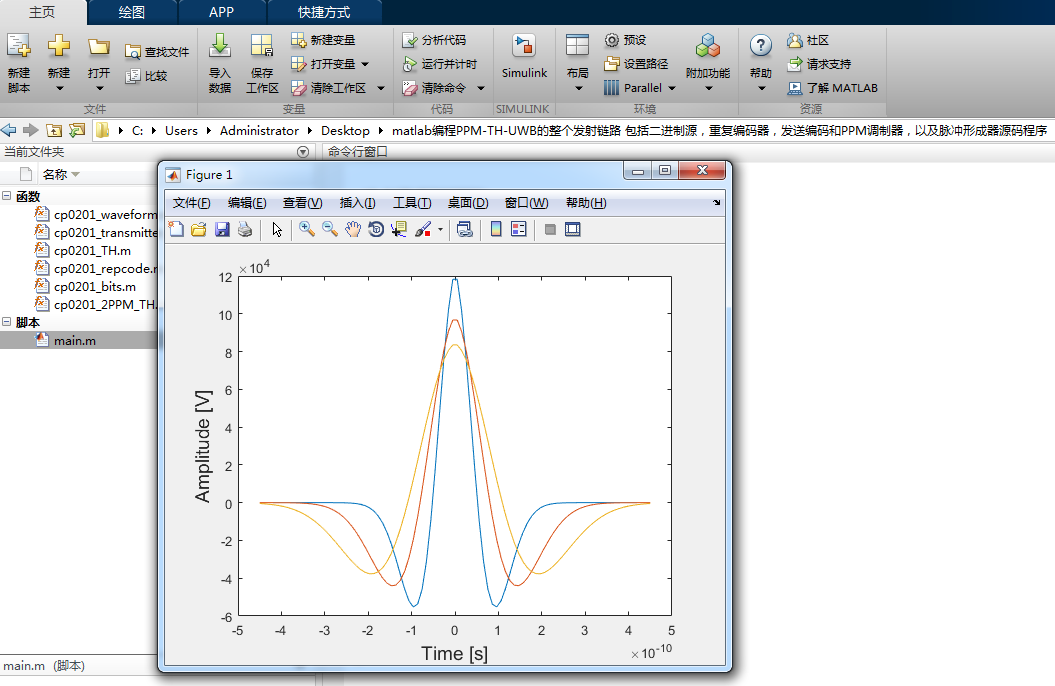Click the Up One Level folder button
1055x686 pixels.
(54, 130)
